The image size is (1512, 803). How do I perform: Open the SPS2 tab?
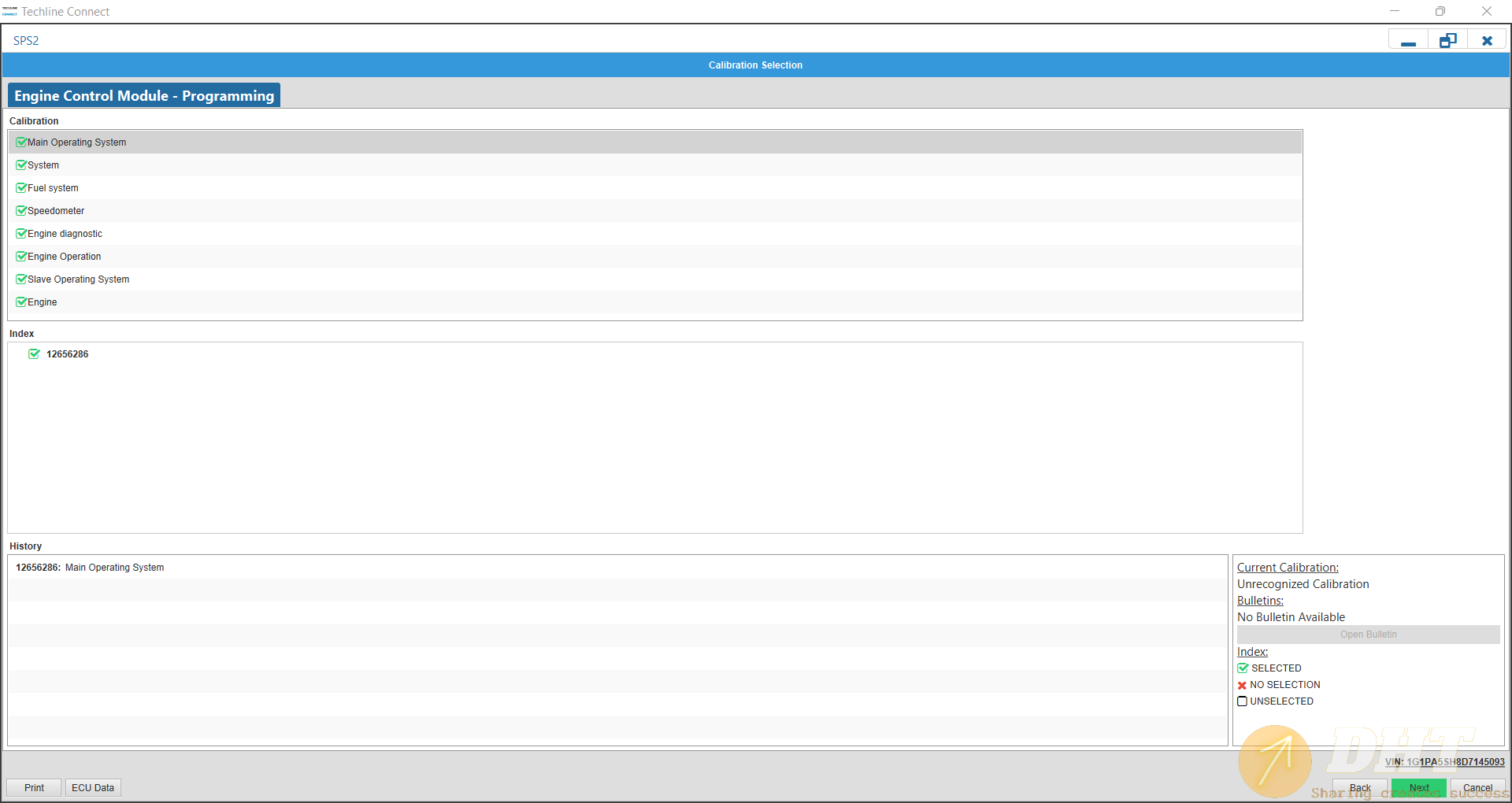[x=26, y=41]
